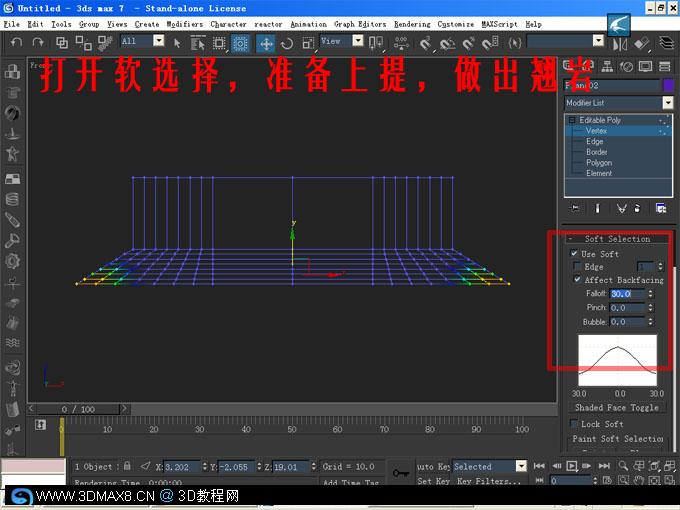The height and width of the screenshot is (510, 680).
Task: Click the Mirror tool icon
Action: 620,44
